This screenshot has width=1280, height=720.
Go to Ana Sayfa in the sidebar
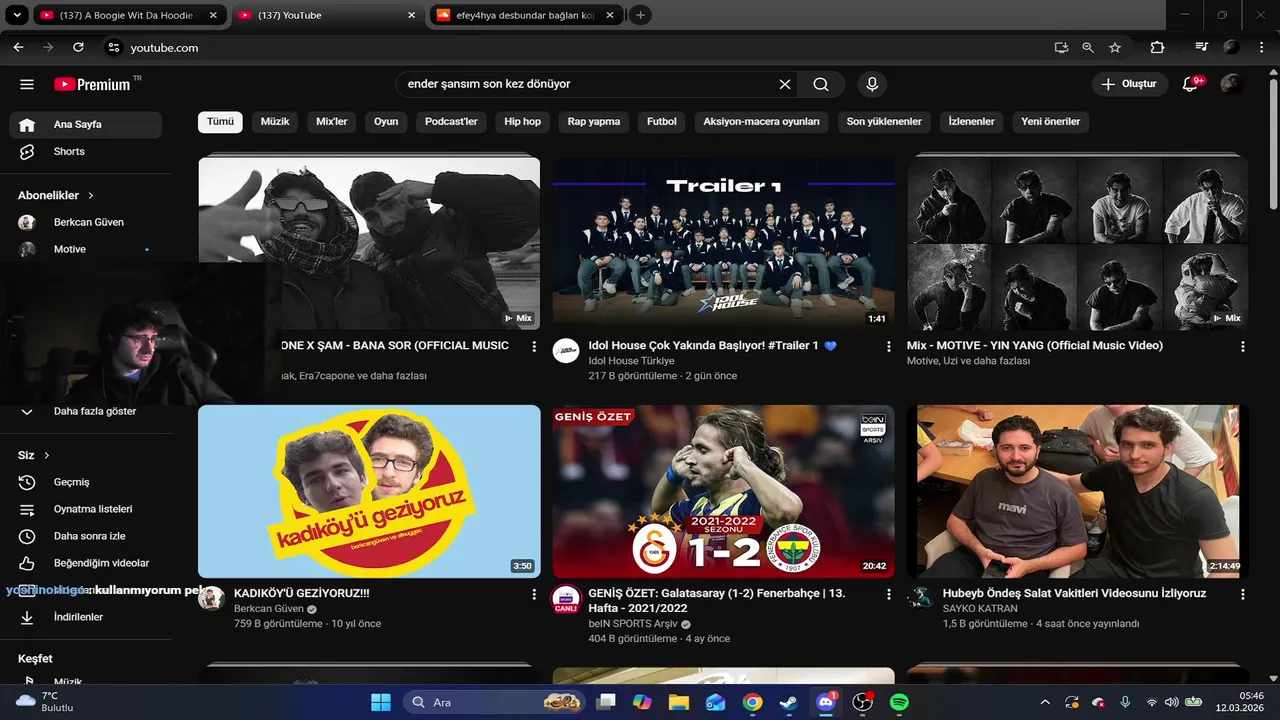(x=85, y=125)
